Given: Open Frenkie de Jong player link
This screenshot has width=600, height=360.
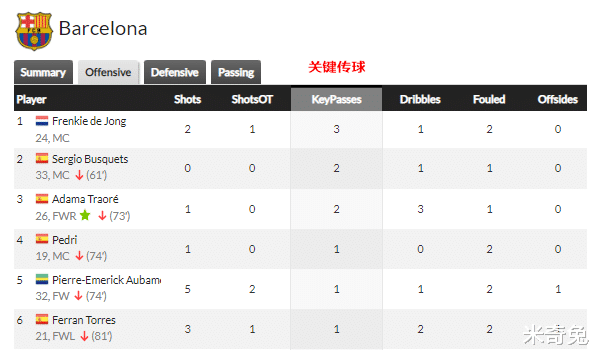Looking at the screenshot, I should tap(89, 121).
